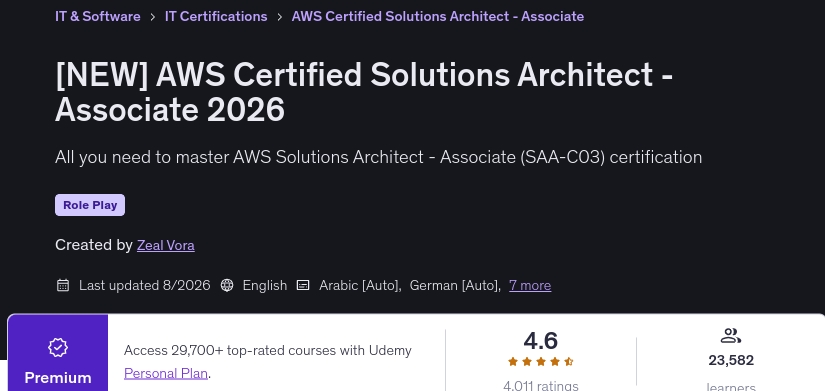Click the chevron after IT Certifications
The image size is (825, 391).
click(x=279, y=17)
